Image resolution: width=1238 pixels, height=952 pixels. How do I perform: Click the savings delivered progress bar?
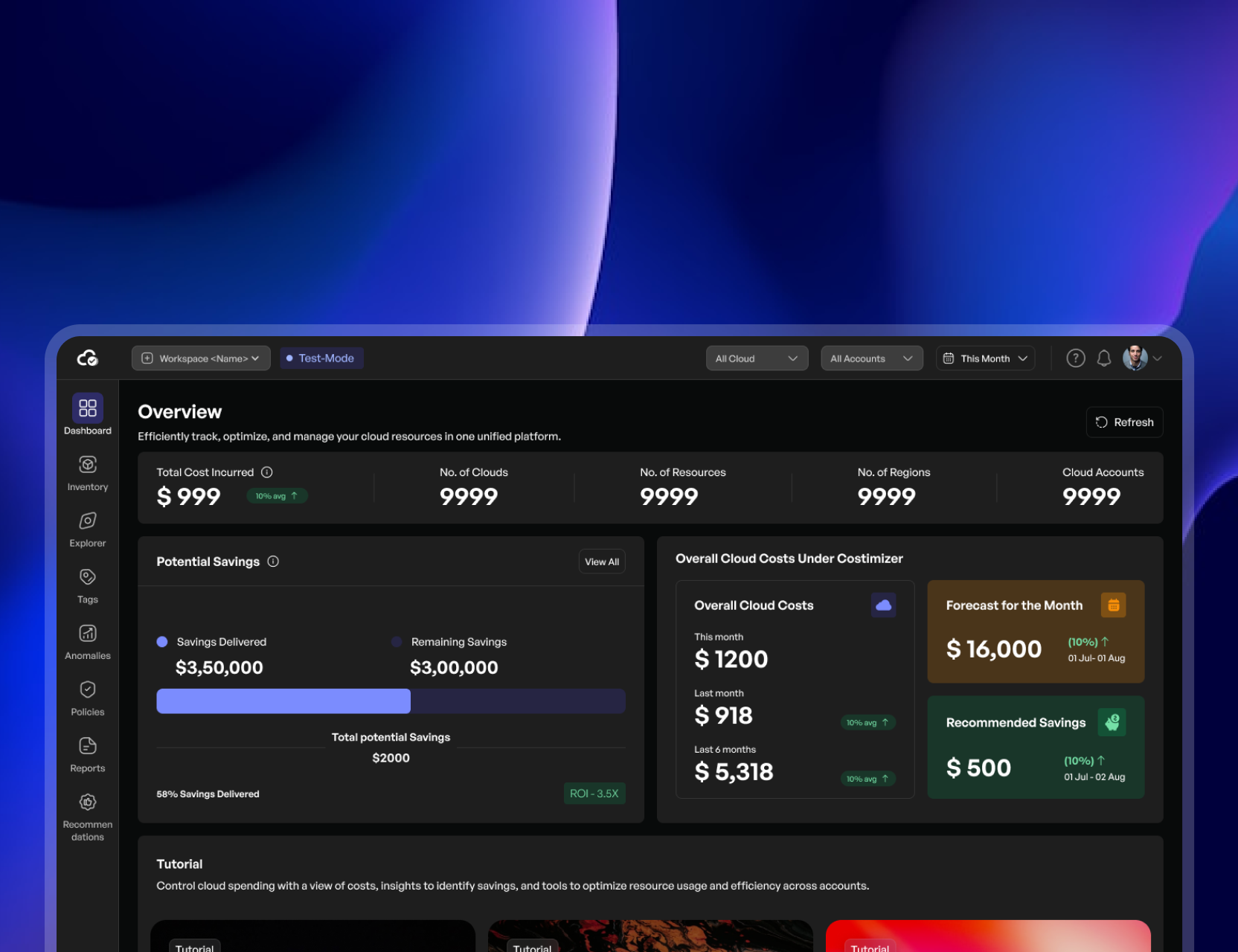tap(283, 701)
